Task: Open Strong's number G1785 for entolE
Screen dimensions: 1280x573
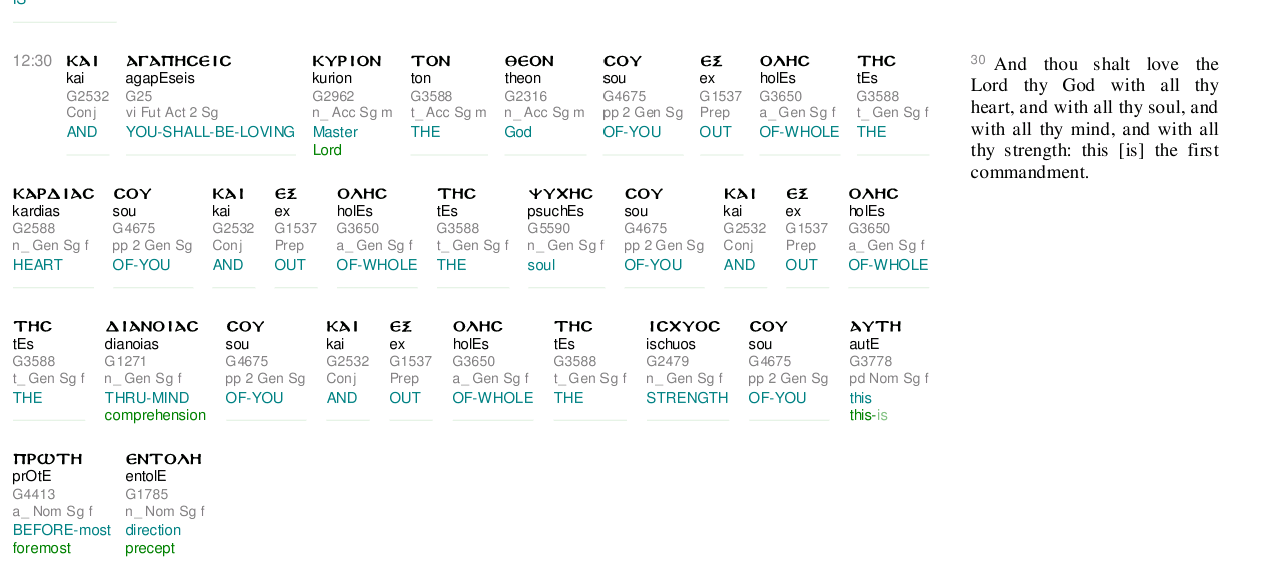Action: pyautogui.click(x=147, y=494)
